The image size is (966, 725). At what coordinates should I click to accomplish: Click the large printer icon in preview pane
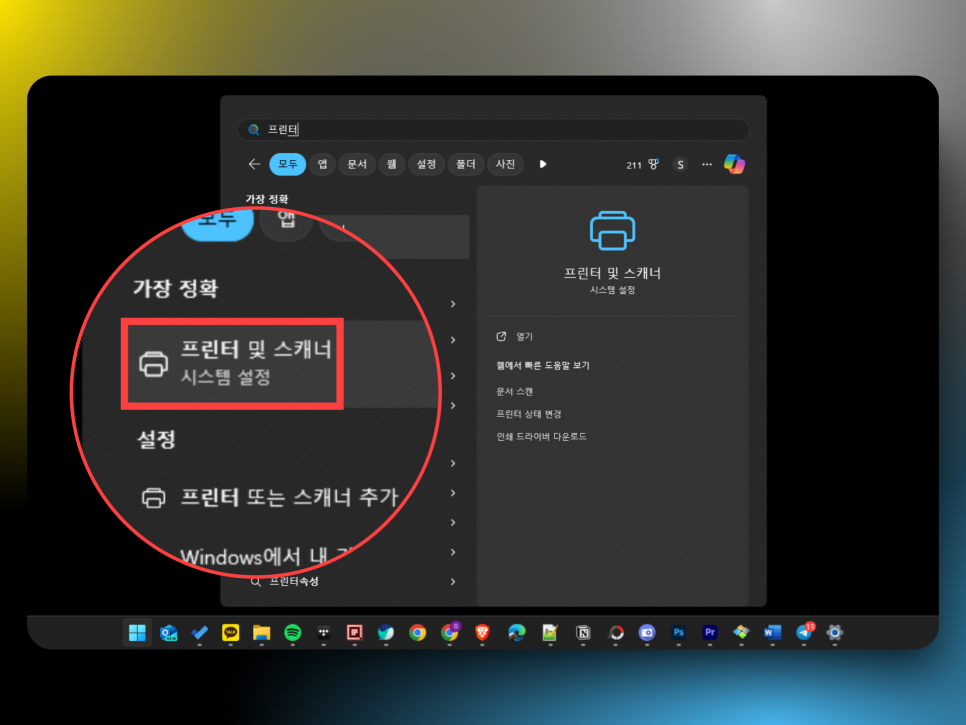click(x=612, y=230)
